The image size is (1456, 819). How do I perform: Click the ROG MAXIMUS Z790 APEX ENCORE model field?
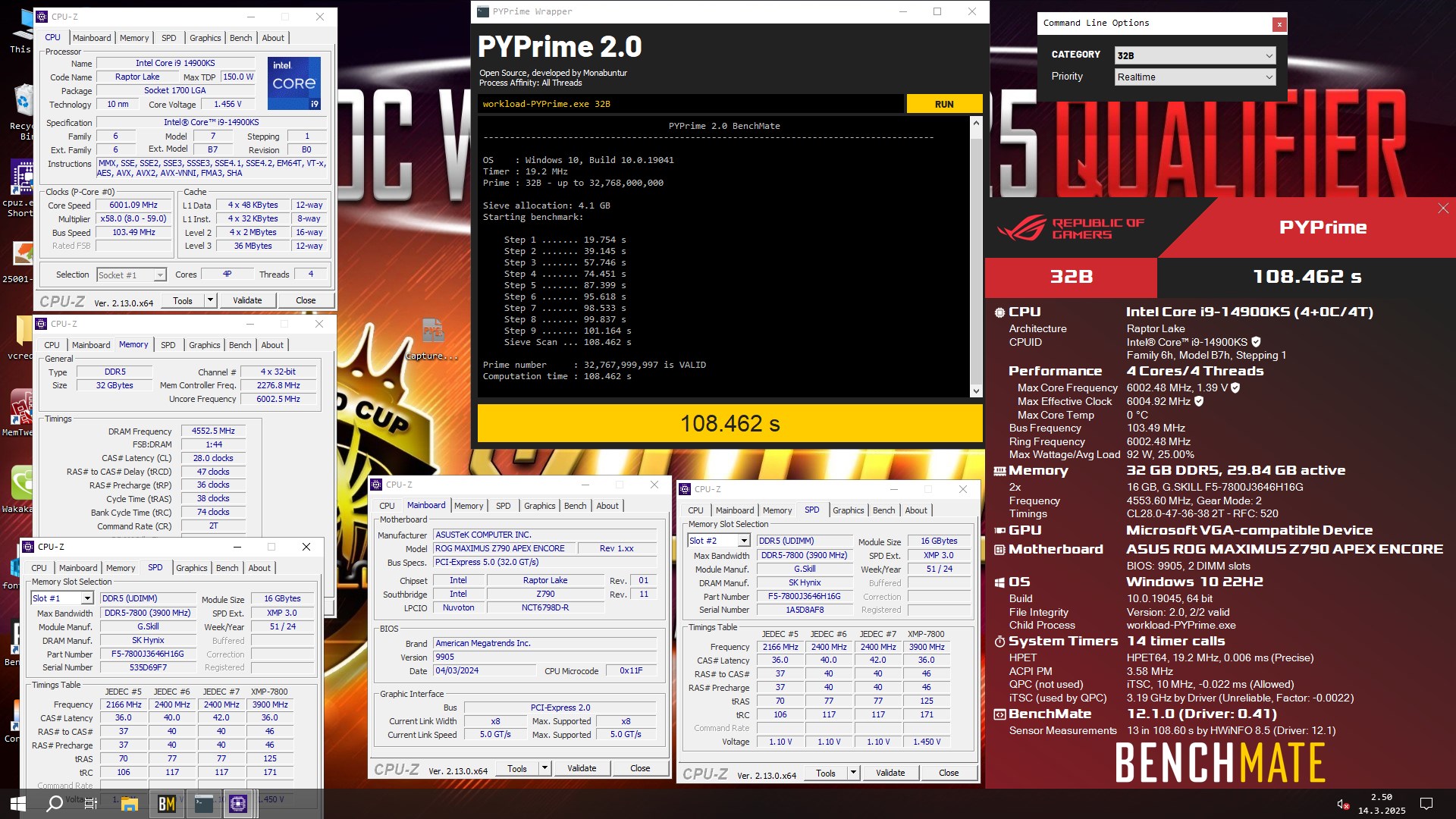click(504, 548)
